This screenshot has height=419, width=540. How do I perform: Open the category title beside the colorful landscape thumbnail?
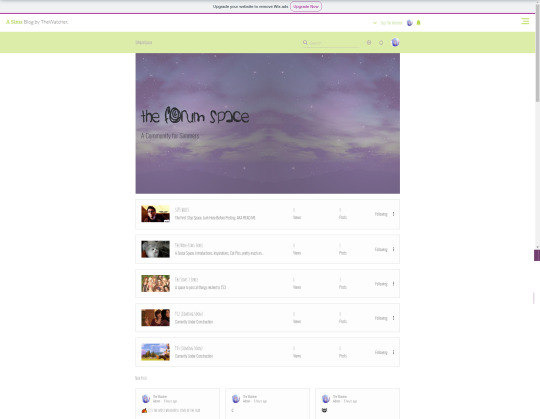click(x=189, y=348)
